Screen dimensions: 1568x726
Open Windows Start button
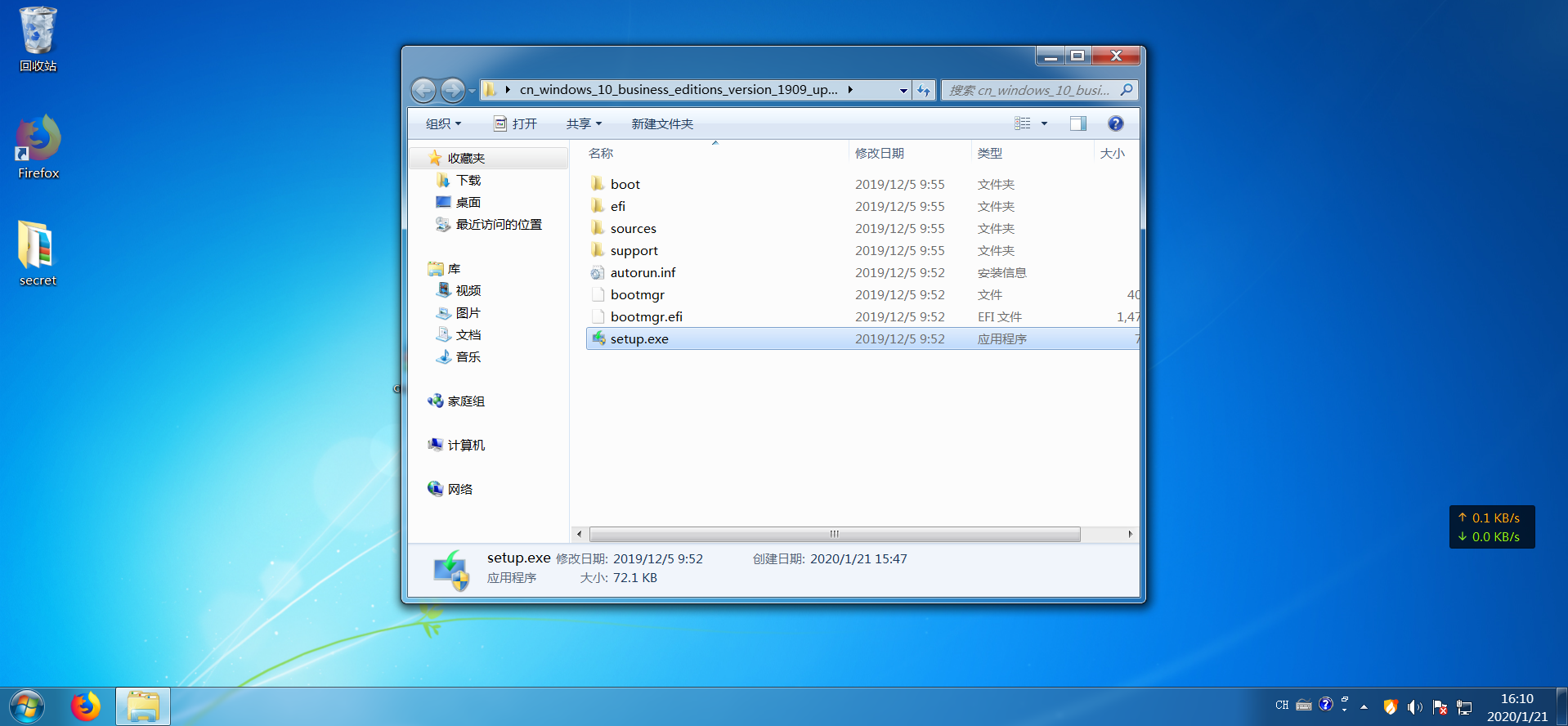(27, 706)
